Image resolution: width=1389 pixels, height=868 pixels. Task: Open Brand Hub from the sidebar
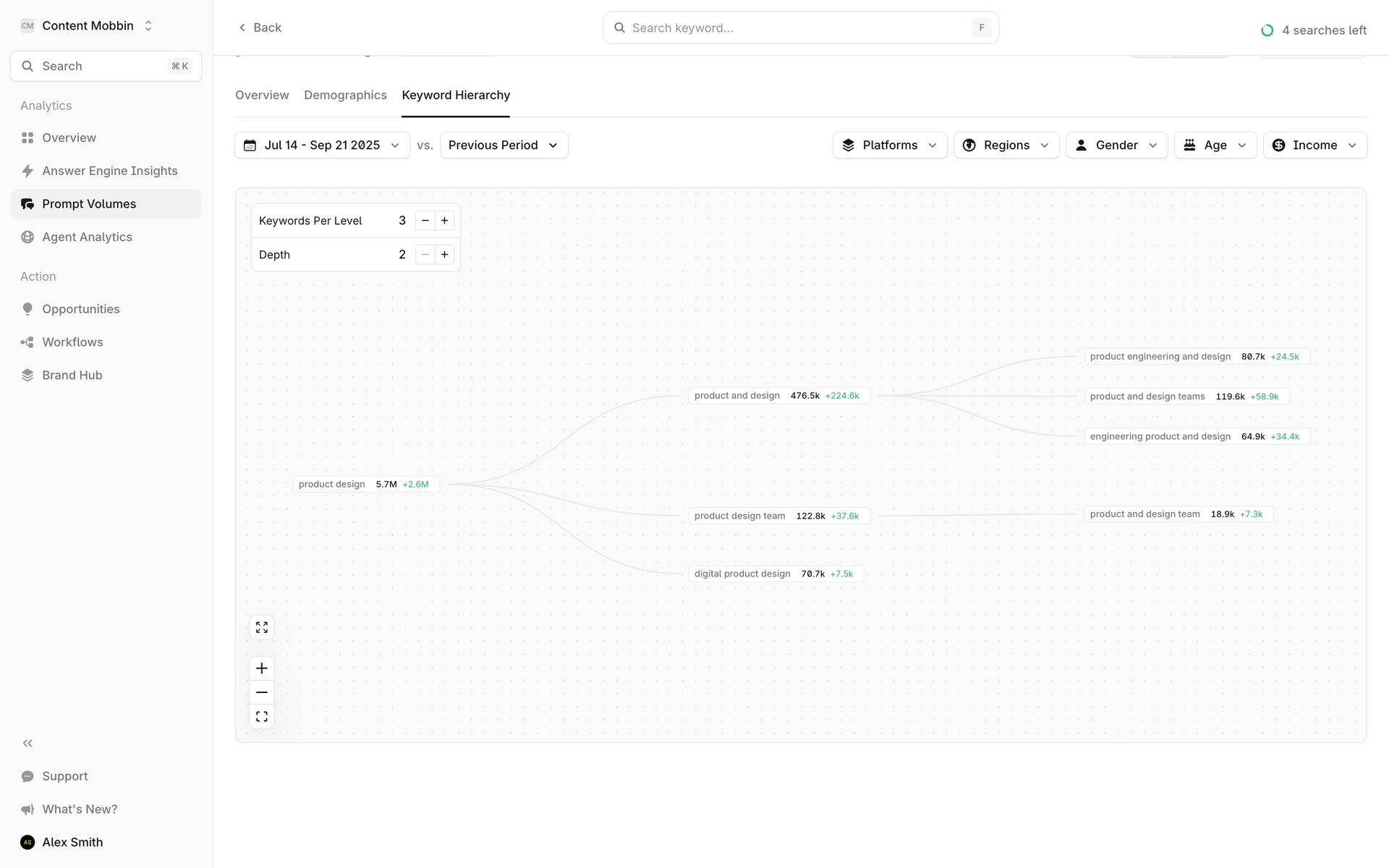[x=72, y=375]
